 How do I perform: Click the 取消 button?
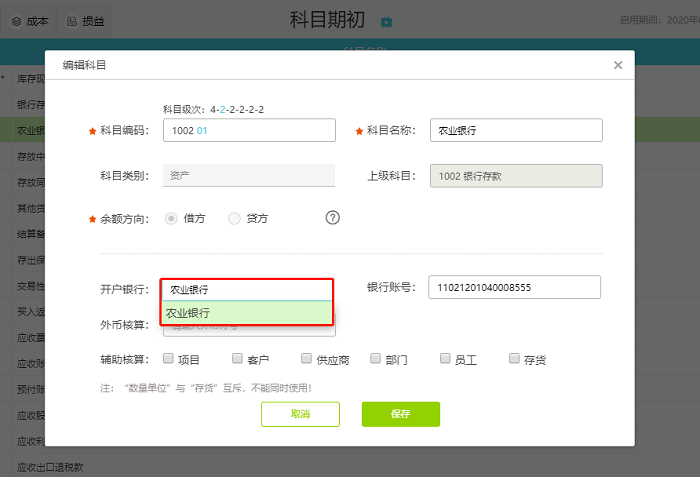[x=300, y=414]
